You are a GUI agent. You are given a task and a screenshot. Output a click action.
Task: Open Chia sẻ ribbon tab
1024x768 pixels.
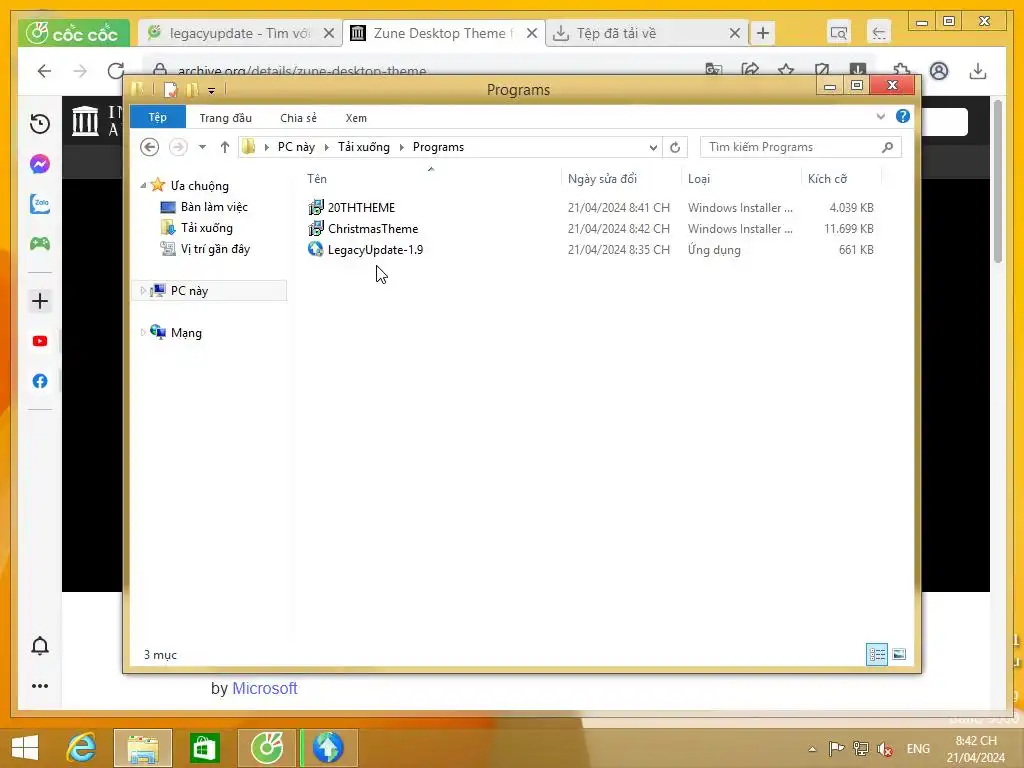tap(298, 118)
